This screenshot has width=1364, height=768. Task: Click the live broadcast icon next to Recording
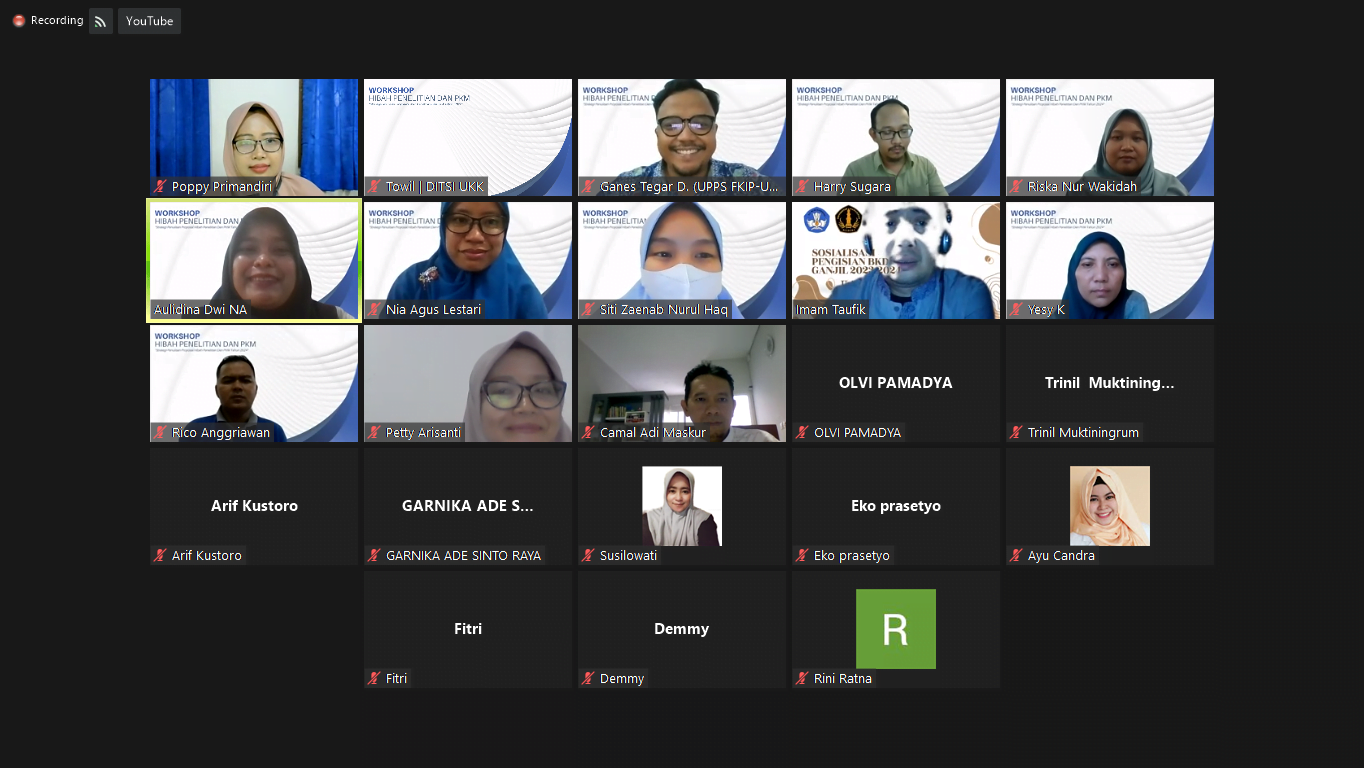[x=100, y=20]
